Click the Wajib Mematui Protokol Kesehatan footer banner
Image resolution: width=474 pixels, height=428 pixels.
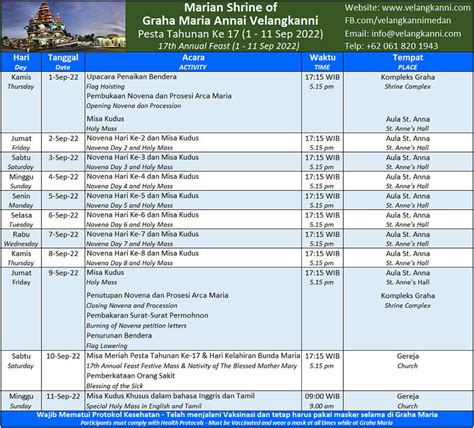[x=237, y=418]
